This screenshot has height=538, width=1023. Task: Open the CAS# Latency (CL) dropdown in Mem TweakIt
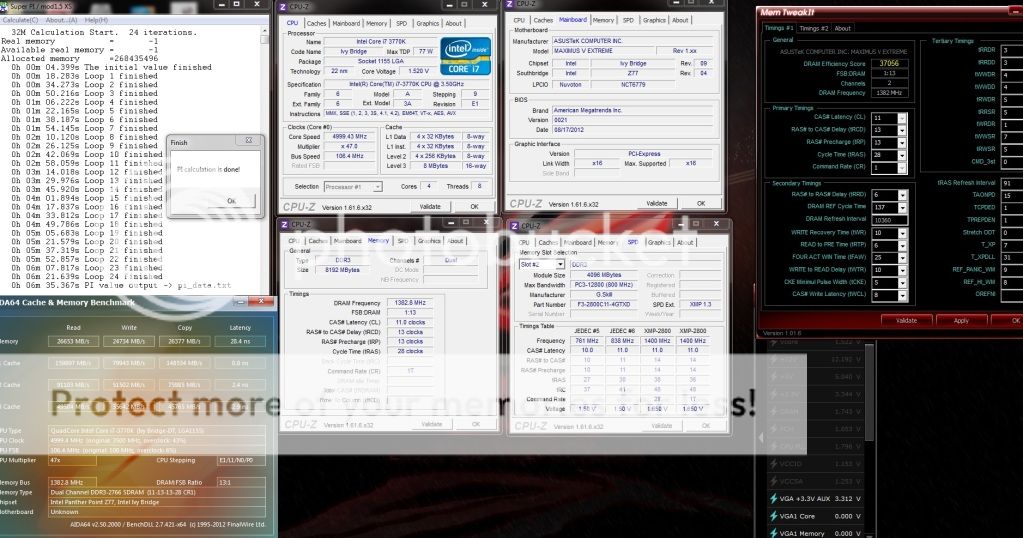point(903,117)
